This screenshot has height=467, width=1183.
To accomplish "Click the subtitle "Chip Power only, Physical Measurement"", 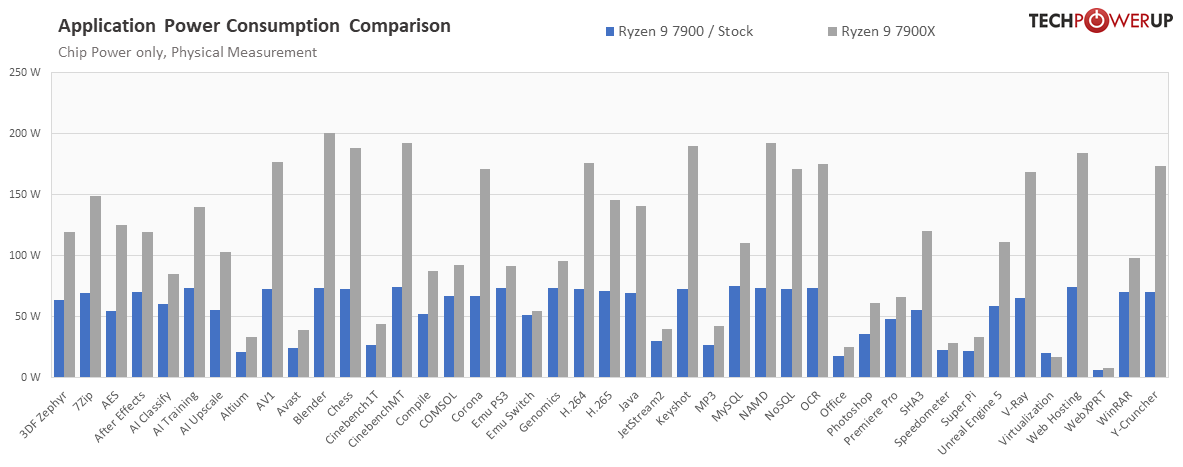I will pyautogui.click(x=187, y=52).
